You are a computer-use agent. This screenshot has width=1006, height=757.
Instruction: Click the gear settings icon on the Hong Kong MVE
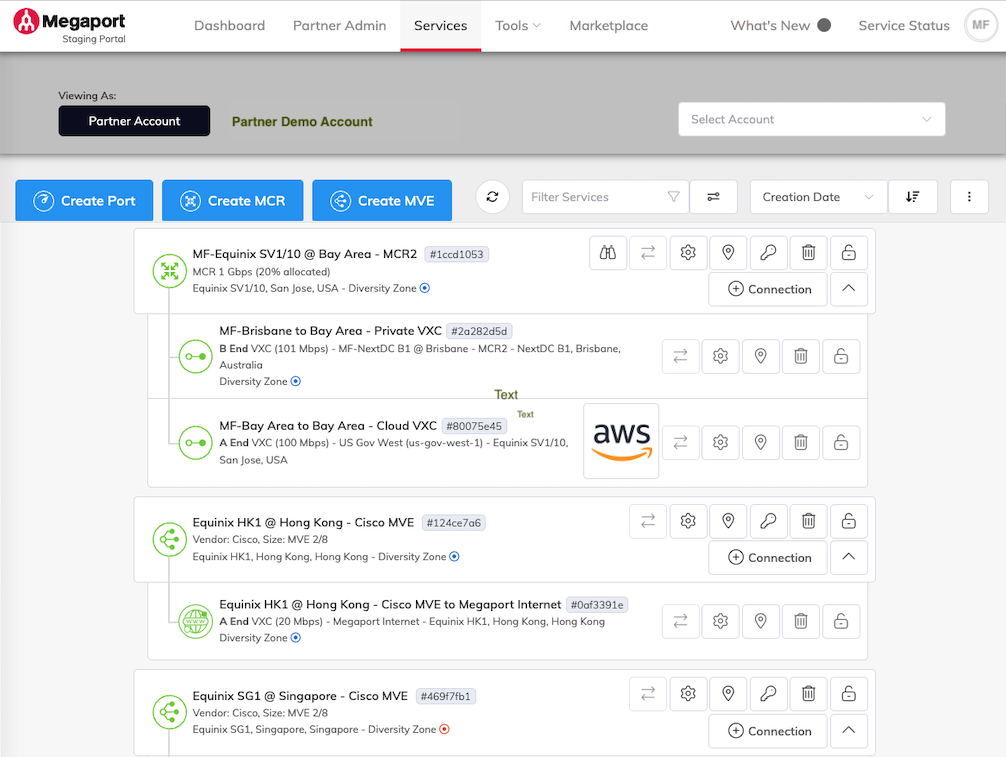coord(688,521)
